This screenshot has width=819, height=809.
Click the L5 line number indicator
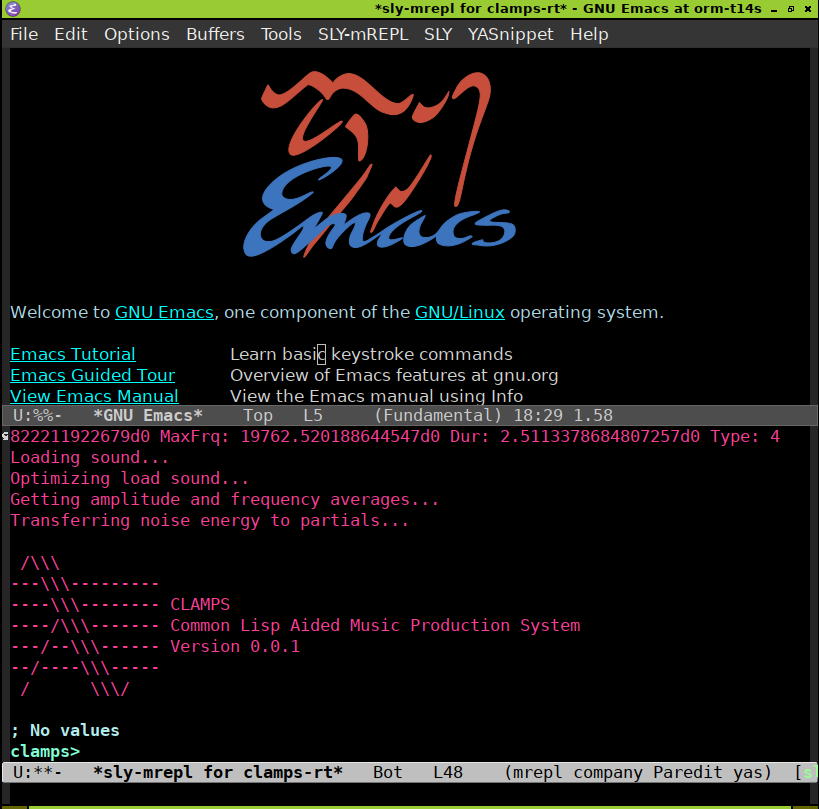313,416
